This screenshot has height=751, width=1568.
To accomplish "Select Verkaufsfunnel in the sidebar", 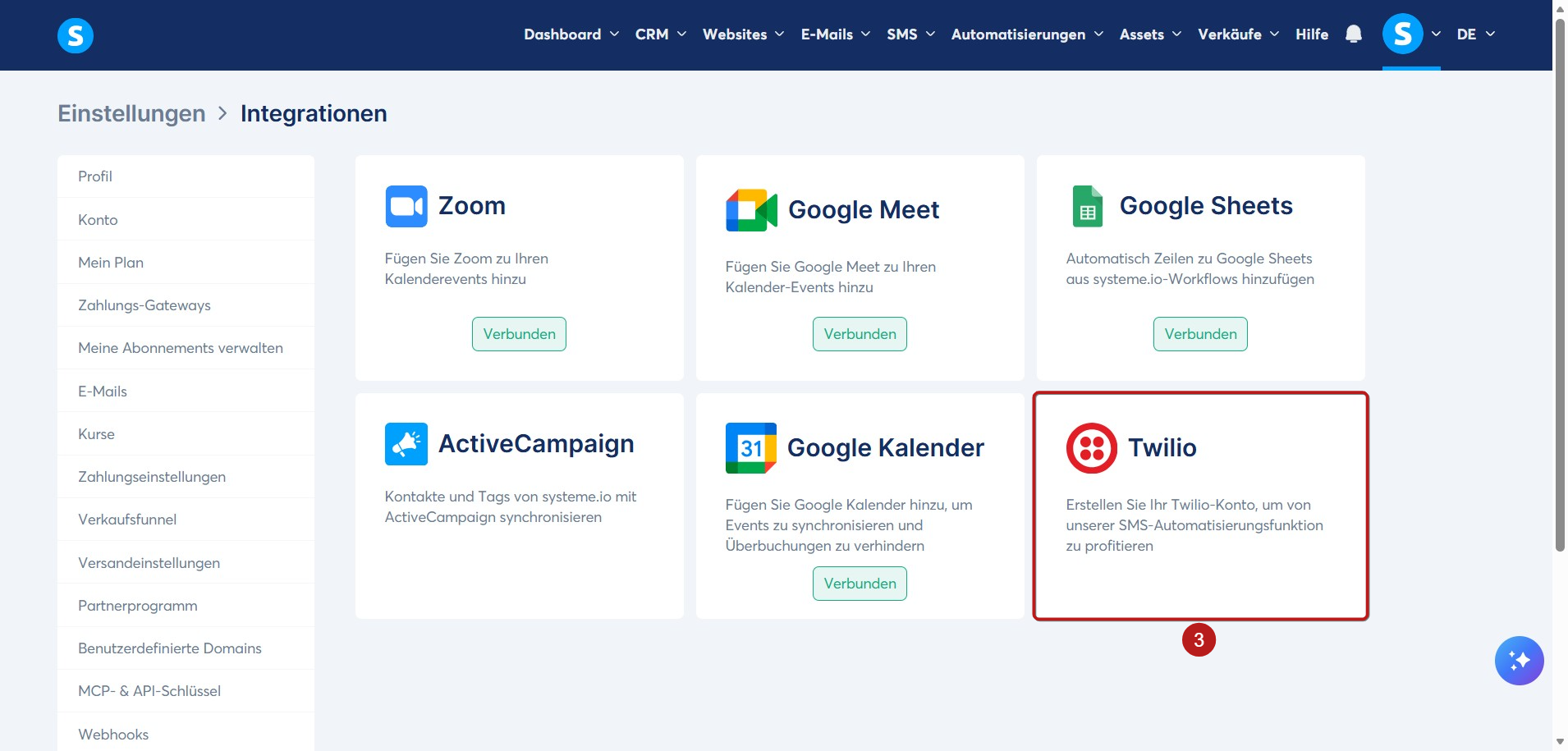I will click(x=186, y=520).
